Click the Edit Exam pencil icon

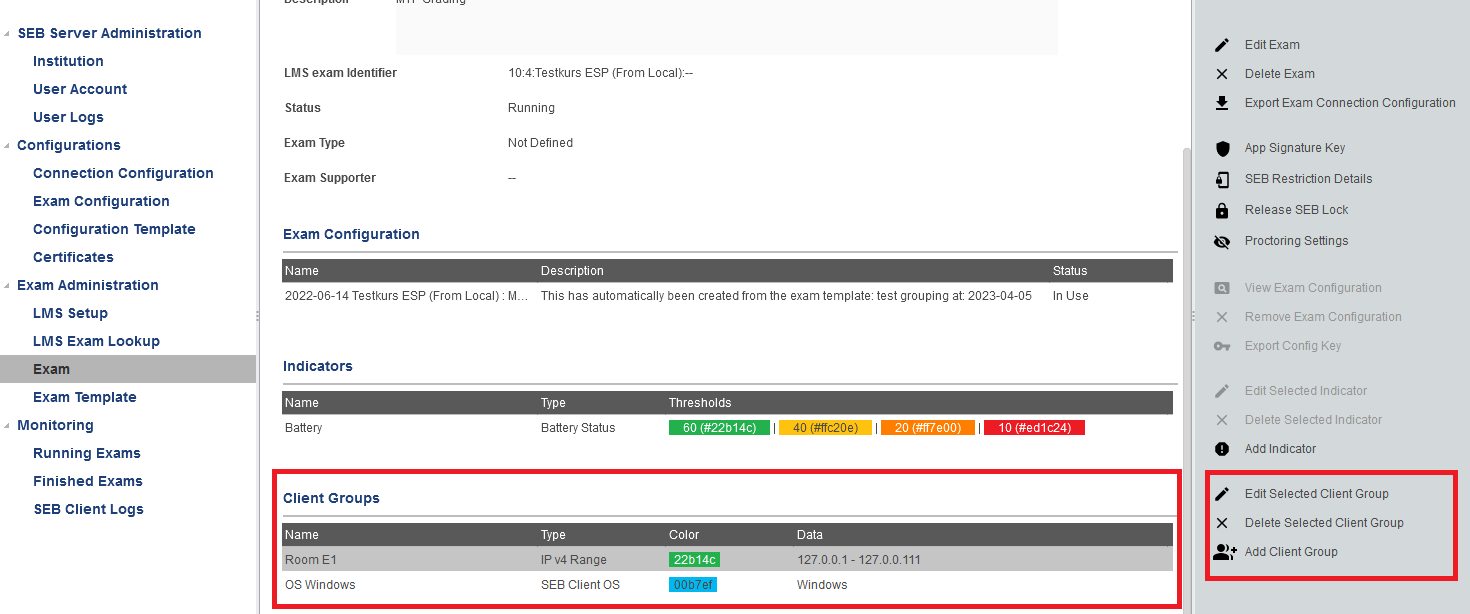[1221, 45]
